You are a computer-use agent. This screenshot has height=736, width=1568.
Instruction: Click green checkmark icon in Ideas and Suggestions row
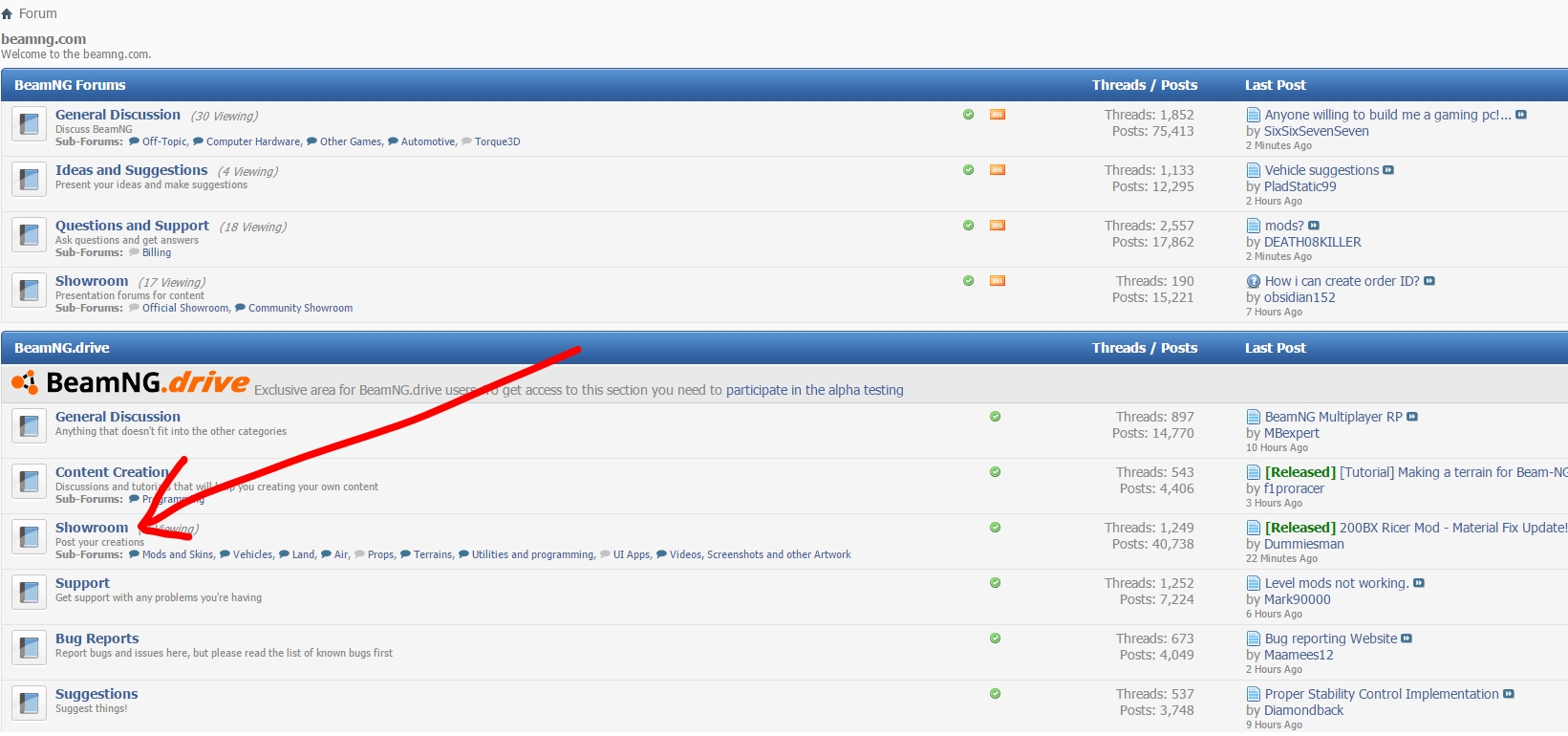968,170
